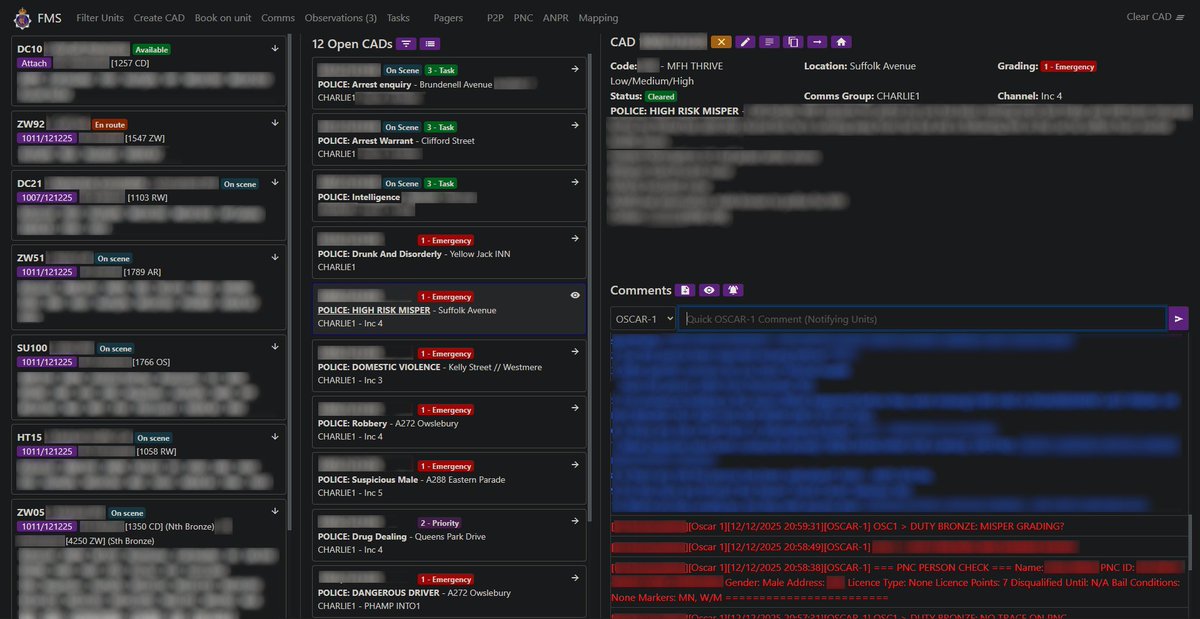
Task: Toggle the eye icon on HIGH RISK MISPER card
Action: pyautogui.click(x=575, y=296)
